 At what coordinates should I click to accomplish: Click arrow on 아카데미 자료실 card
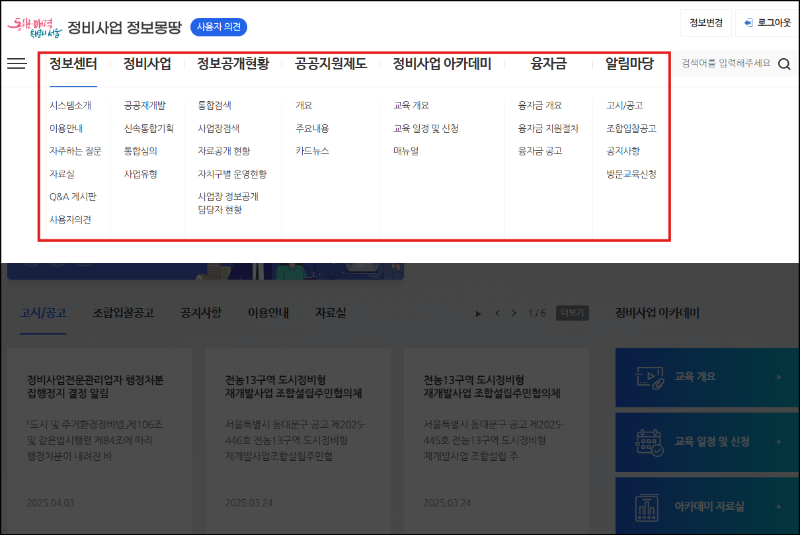778,506
